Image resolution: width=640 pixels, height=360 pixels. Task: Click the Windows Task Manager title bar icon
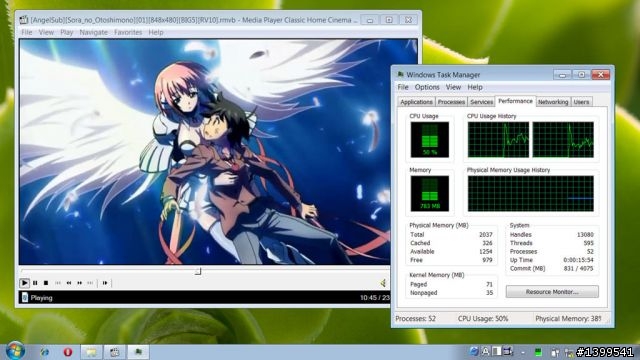point(400,75)
